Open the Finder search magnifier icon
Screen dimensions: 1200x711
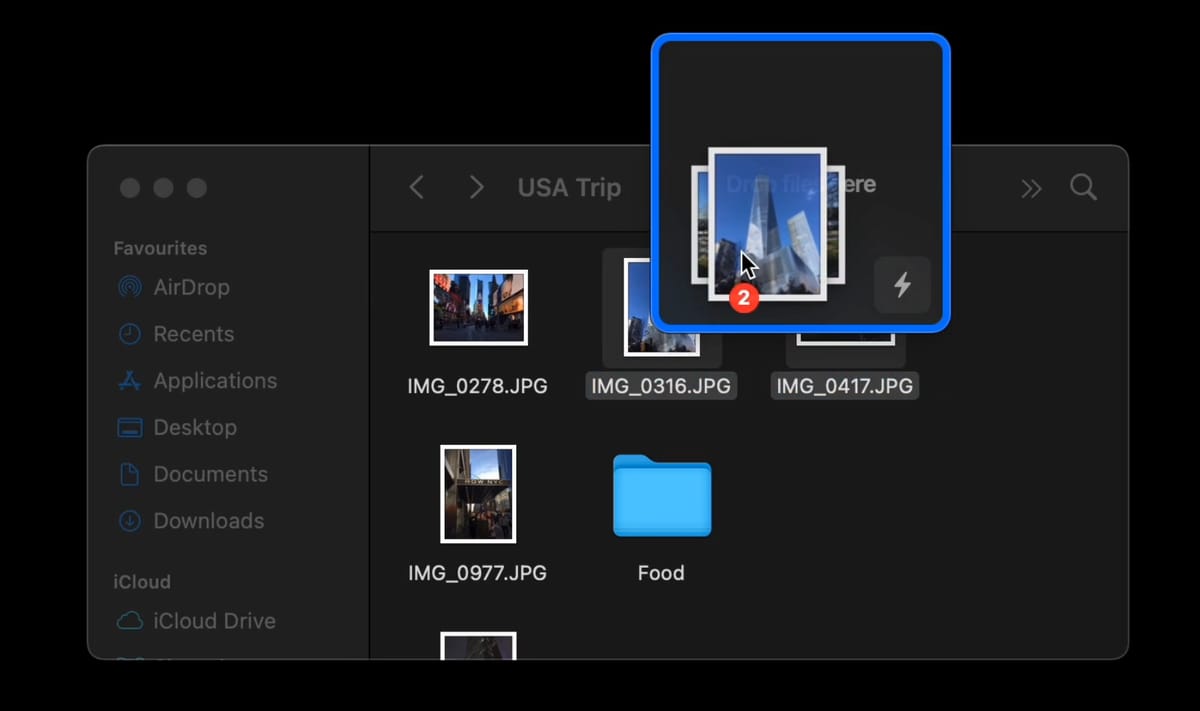point(1083,187)
